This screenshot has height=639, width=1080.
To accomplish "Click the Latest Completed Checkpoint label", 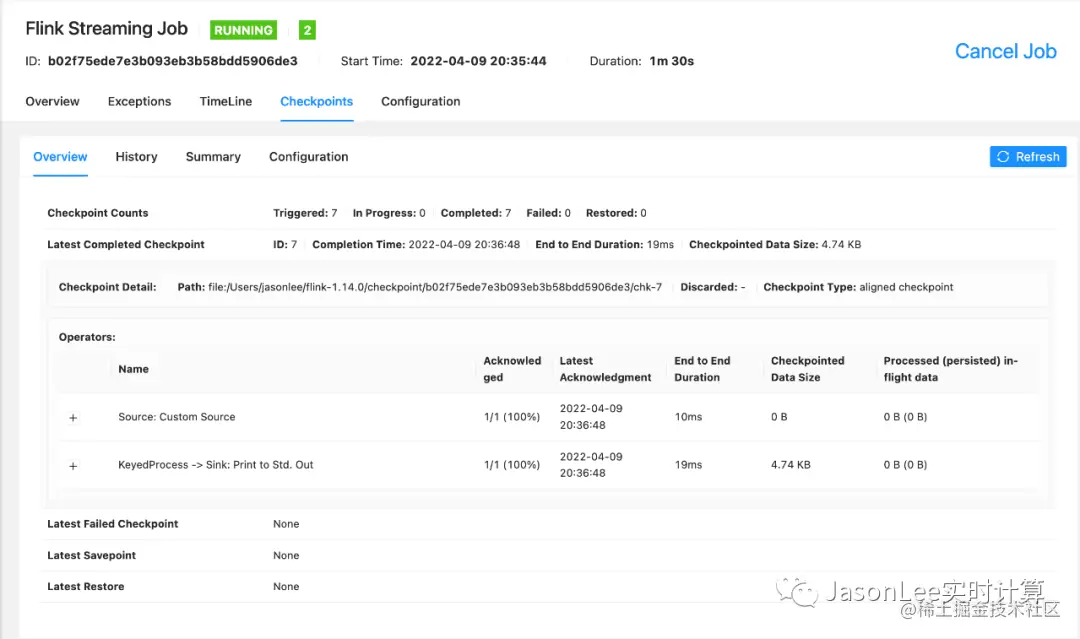I will pos(126,244).
